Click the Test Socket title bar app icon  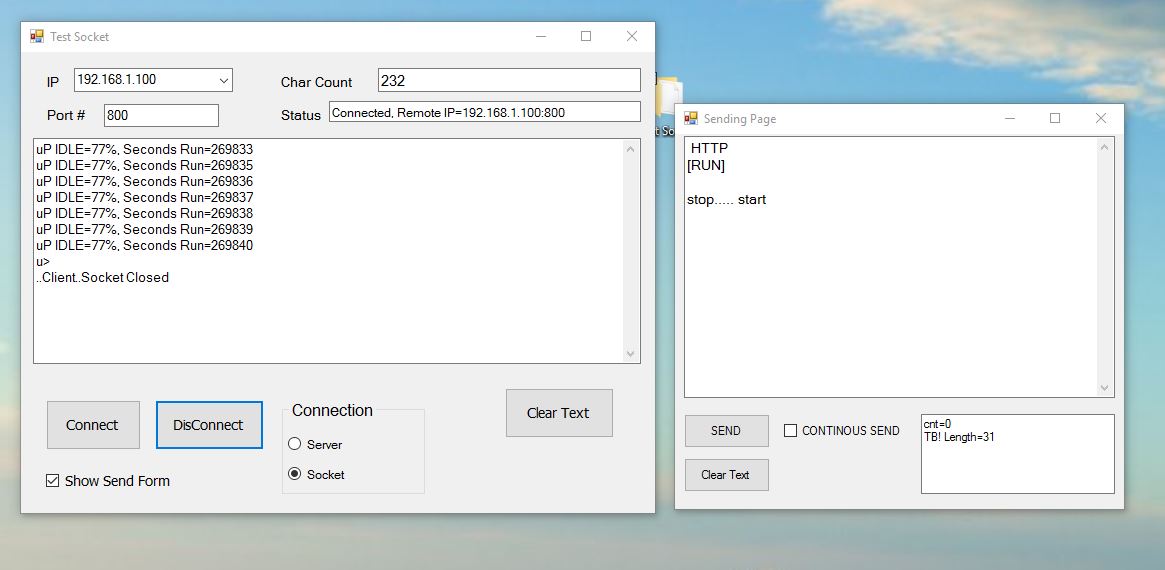(x=37, y=36)
